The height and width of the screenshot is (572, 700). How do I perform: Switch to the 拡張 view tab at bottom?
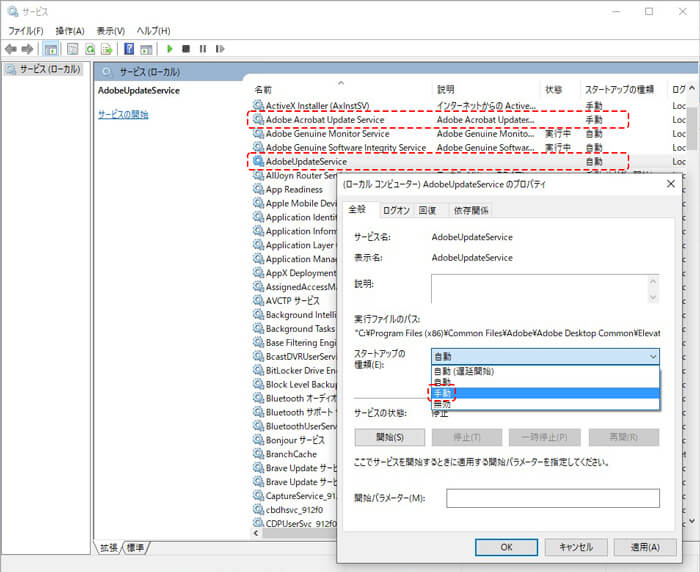tap(109, 547)
